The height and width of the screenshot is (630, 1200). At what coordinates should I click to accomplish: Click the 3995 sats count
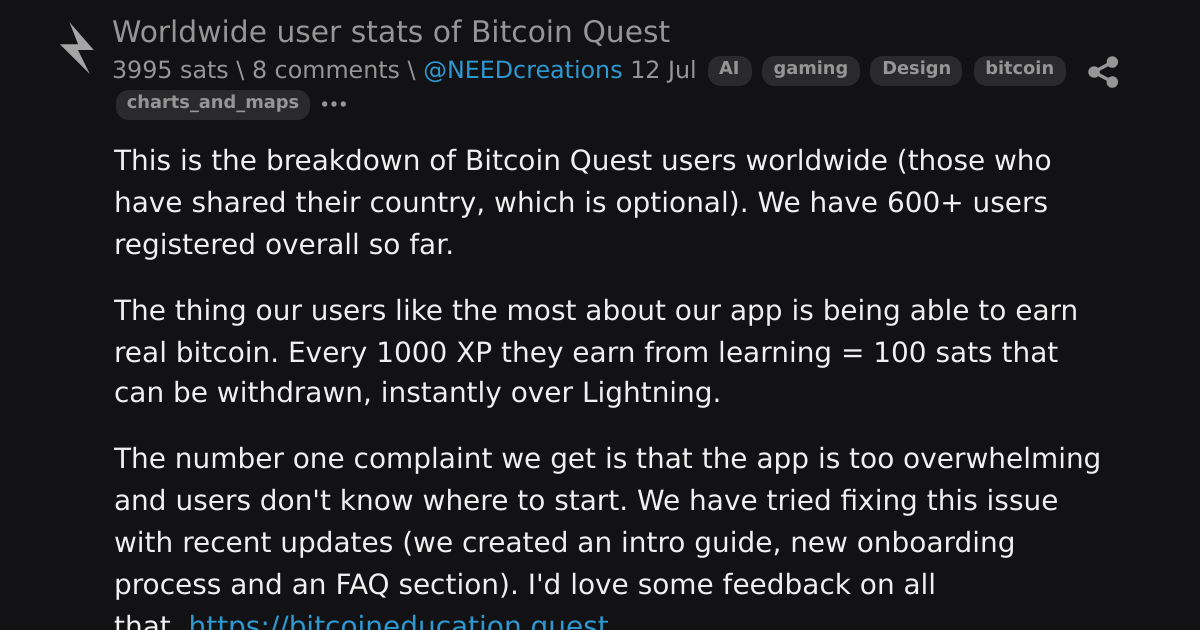coord(170,70)
